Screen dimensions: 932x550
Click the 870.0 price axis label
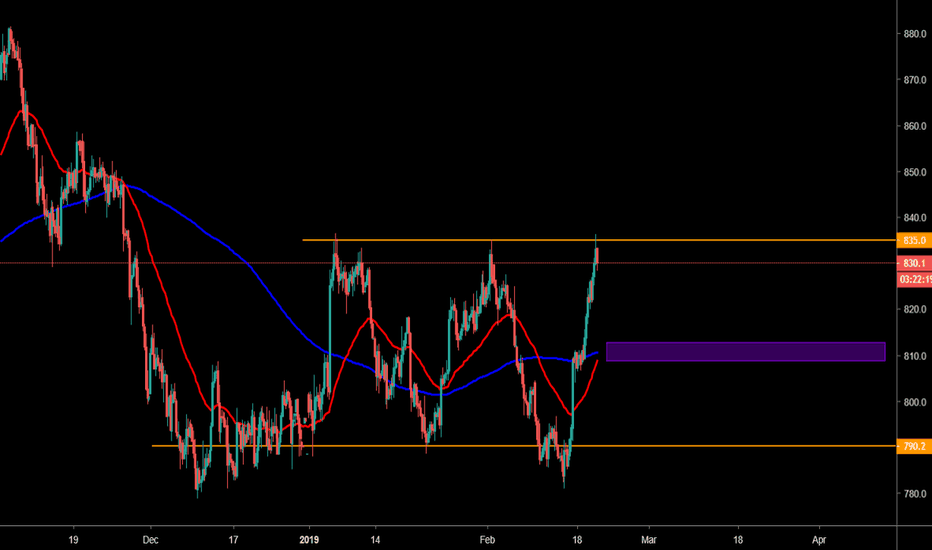tap(915, 80)
